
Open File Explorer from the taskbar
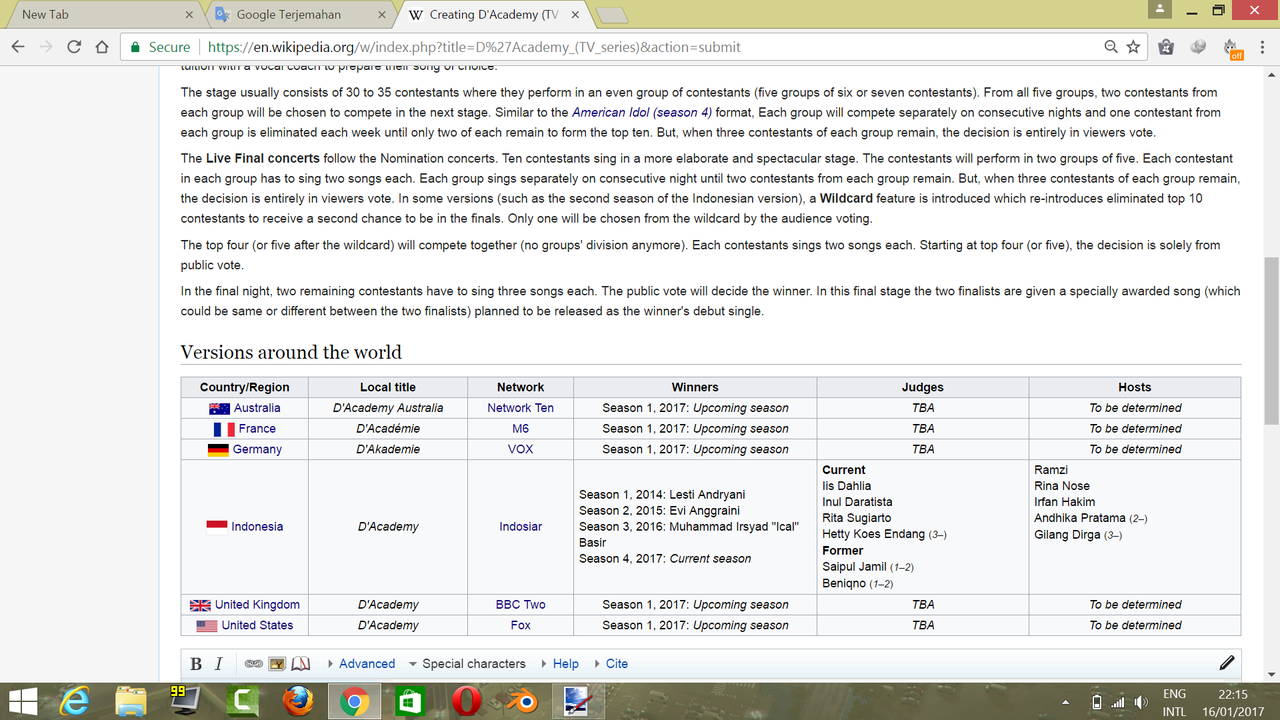point(130,700)
